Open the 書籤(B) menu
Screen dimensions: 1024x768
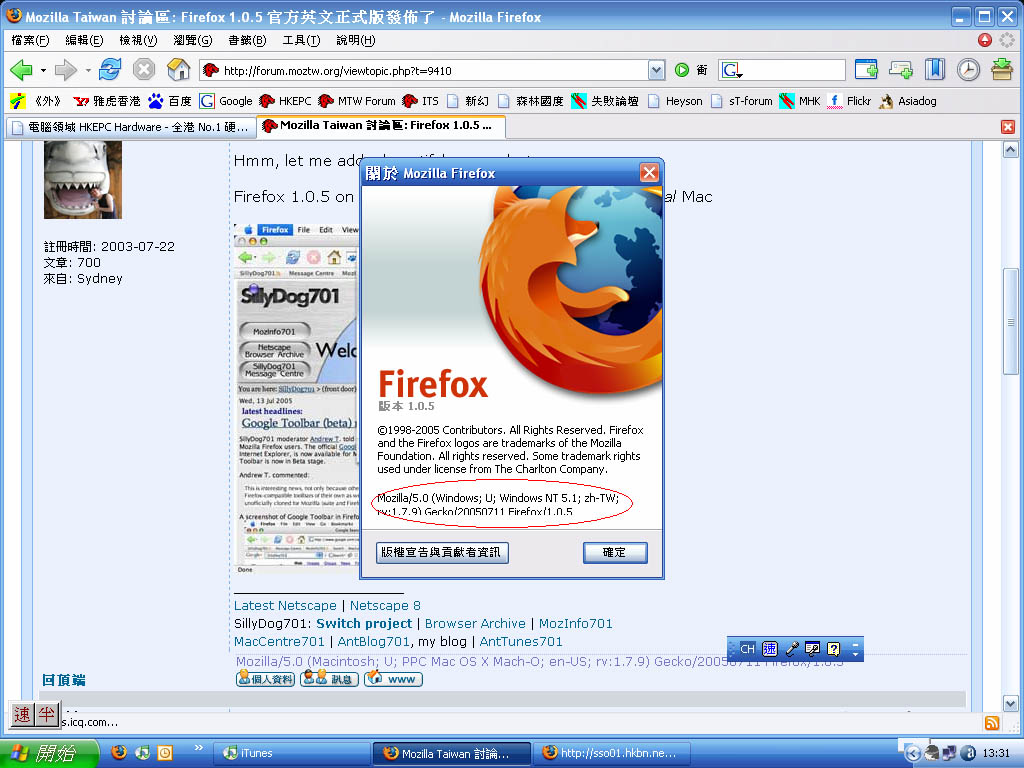pyautogui.click(x=247, y=40)
